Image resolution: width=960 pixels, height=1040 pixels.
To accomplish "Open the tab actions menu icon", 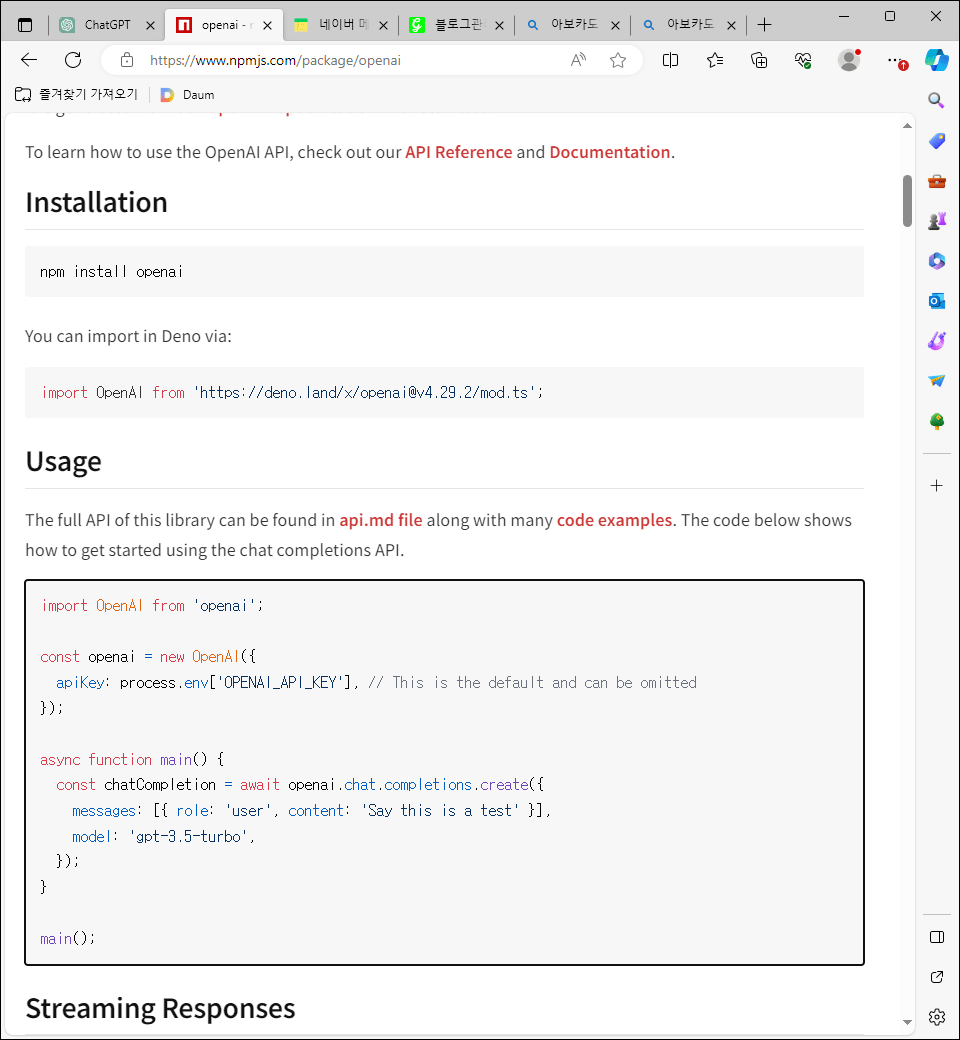I will pos(25,25).
